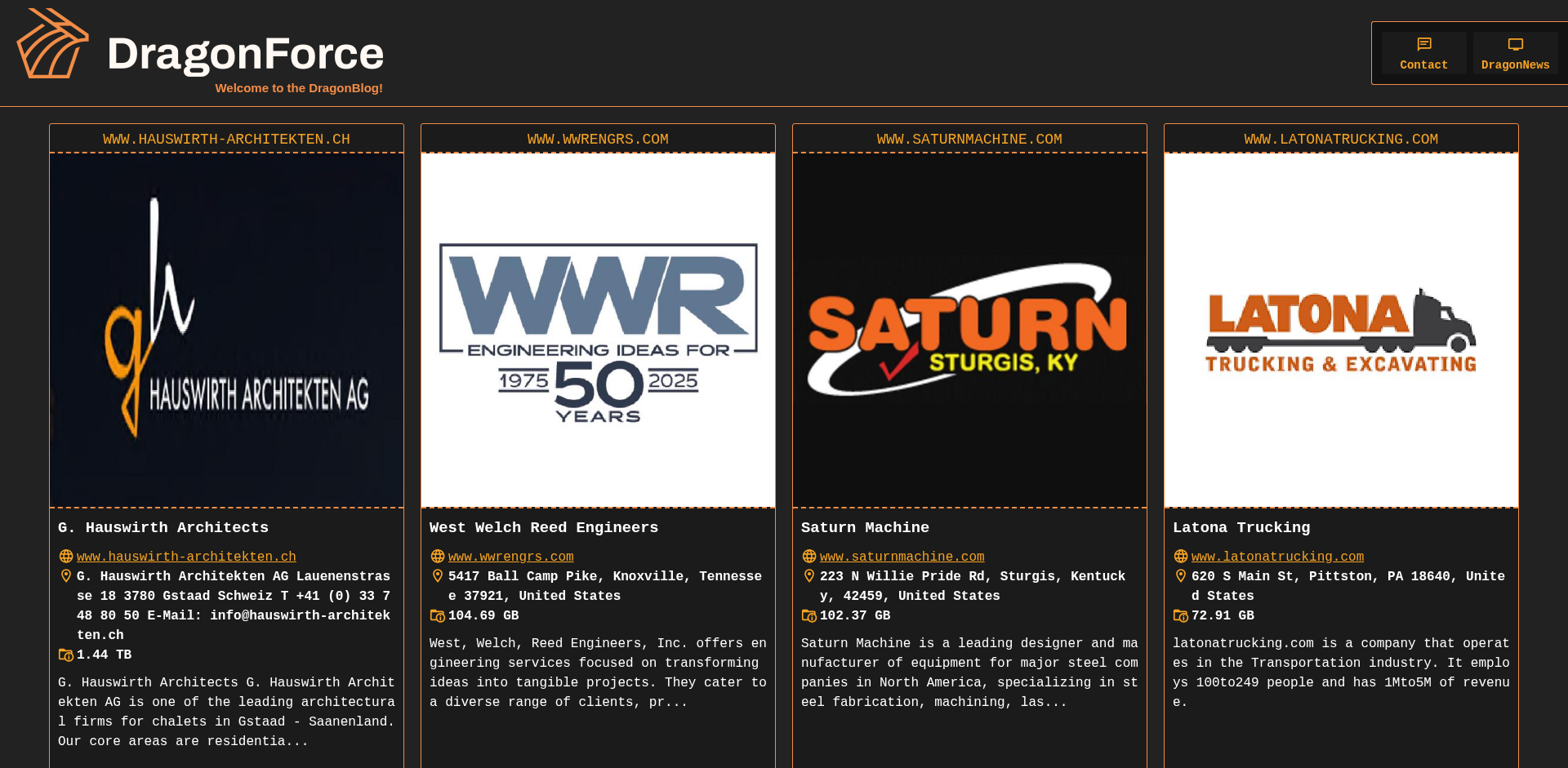This screenshot has width=1568, height=768.
Task: Click globe icon beside www.wwrengrs.com
Action: (x=438, y=557)
